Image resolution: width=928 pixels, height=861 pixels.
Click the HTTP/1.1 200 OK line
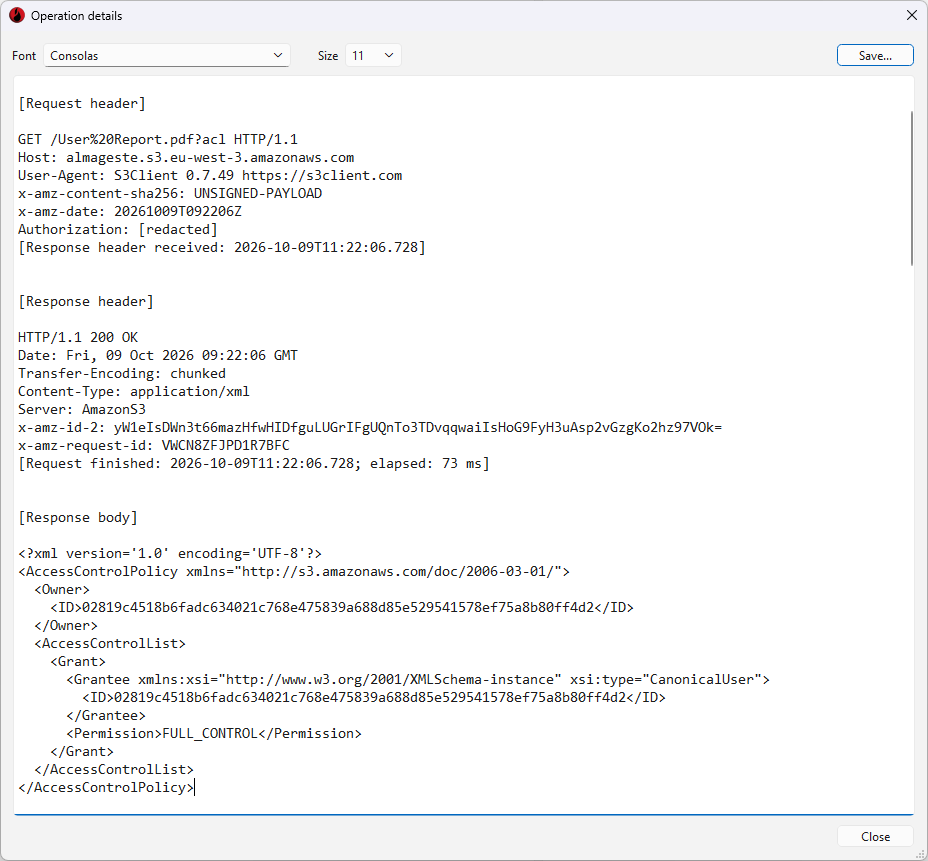point(78,337)
